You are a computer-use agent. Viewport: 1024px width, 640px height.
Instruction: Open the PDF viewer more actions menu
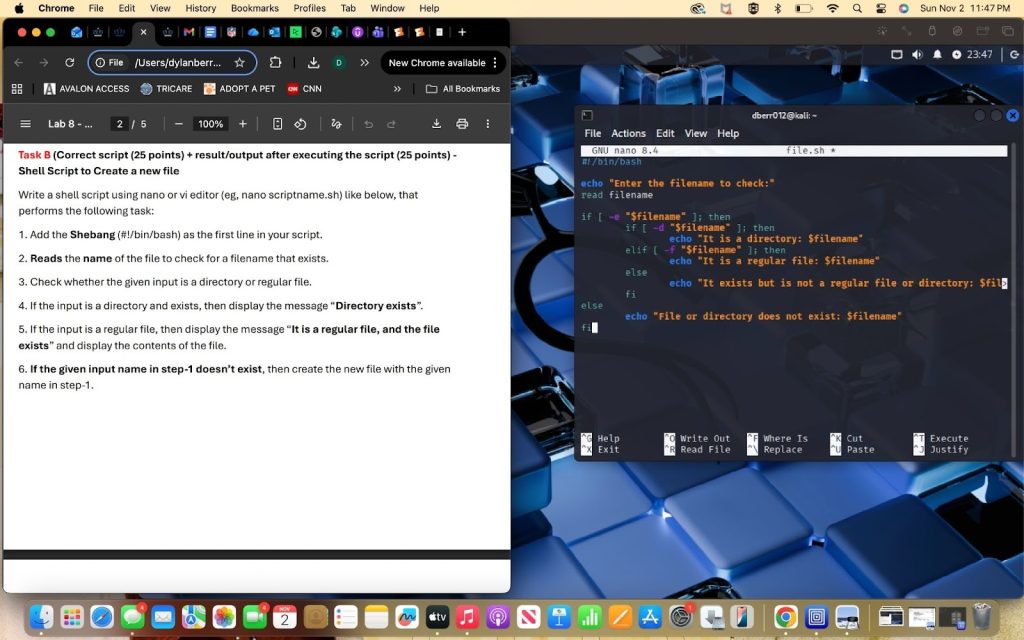click(488, 124)
